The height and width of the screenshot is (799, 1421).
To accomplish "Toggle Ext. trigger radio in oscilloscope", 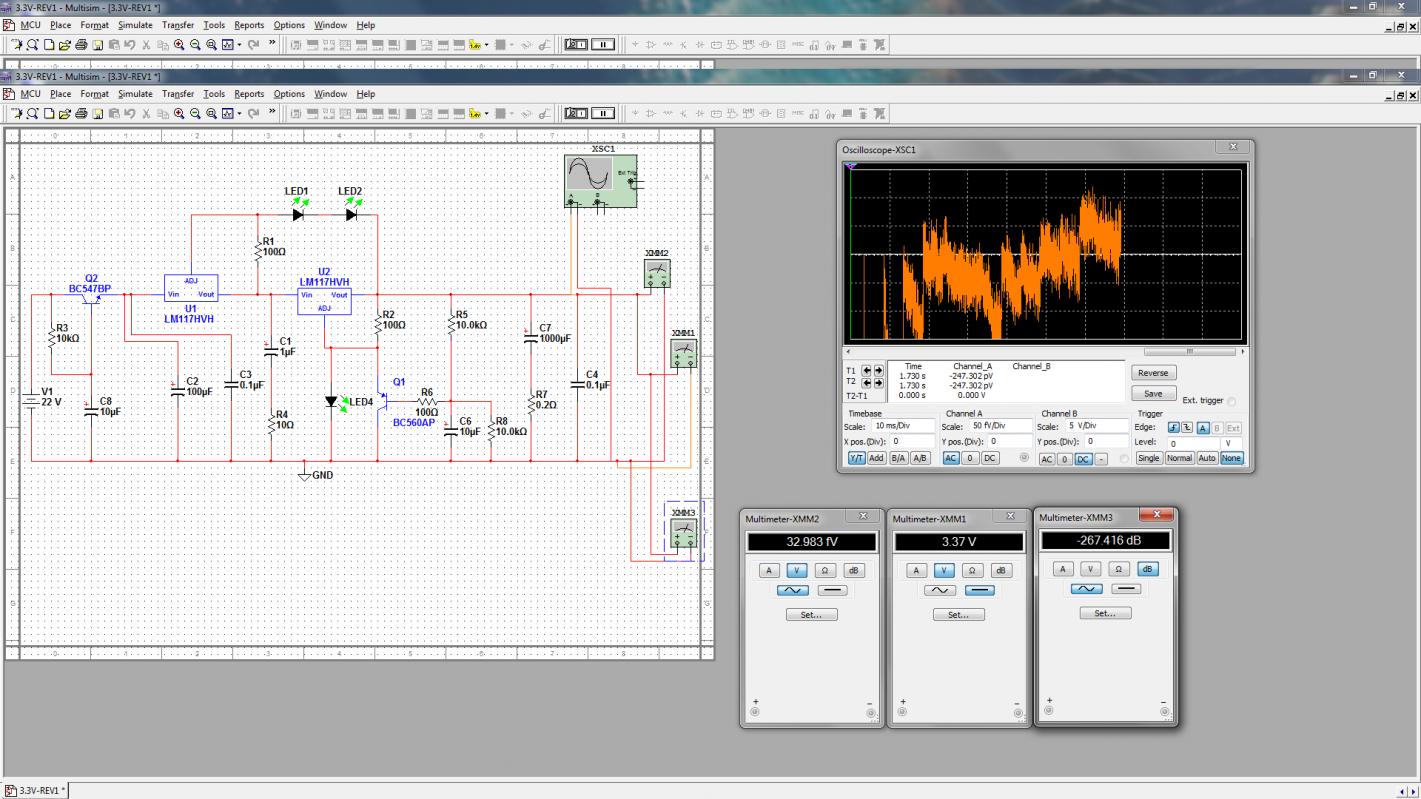I will click(x=1231, y=402).
